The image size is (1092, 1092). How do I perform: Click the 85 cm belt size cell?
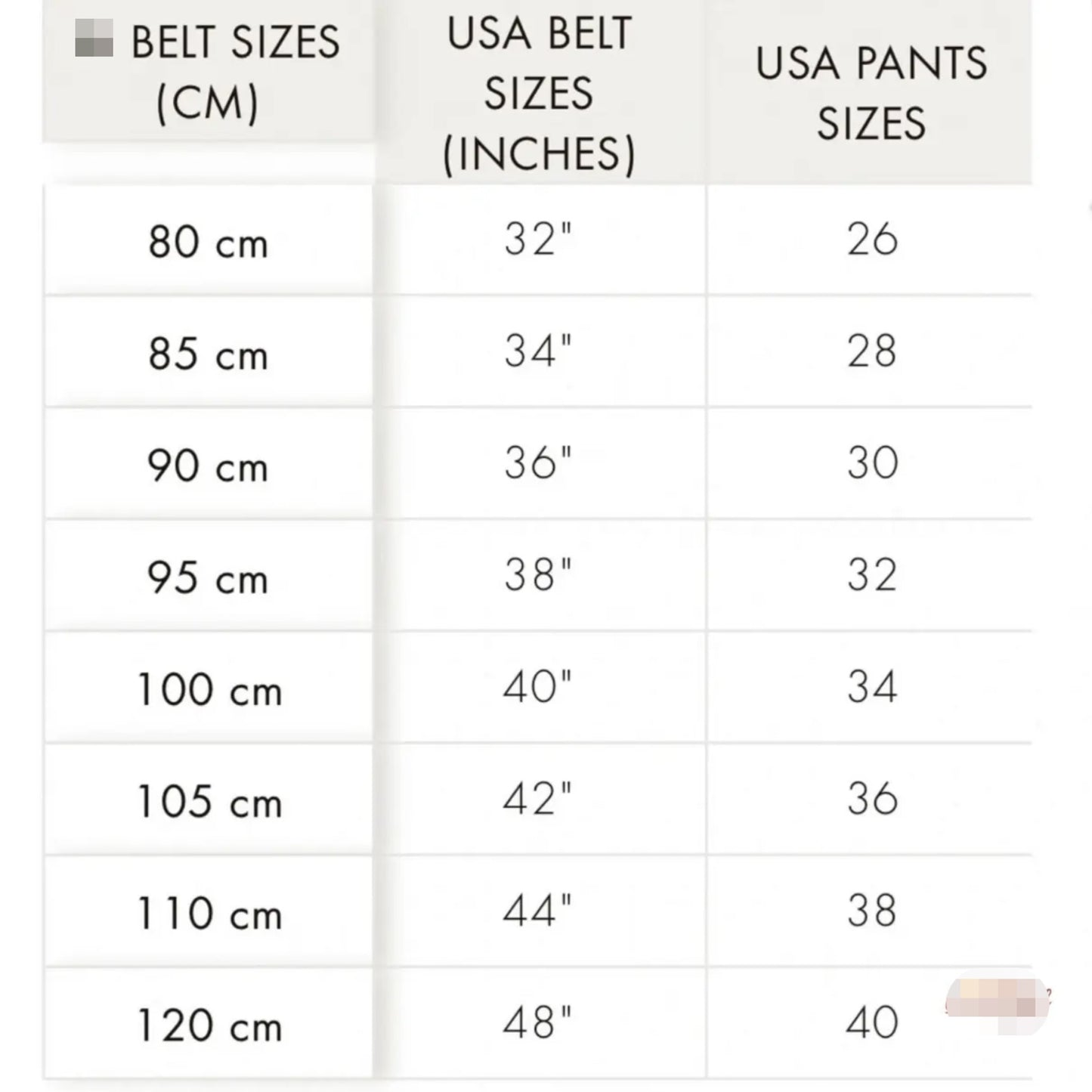pyautogui.click(x=209, y=352)
